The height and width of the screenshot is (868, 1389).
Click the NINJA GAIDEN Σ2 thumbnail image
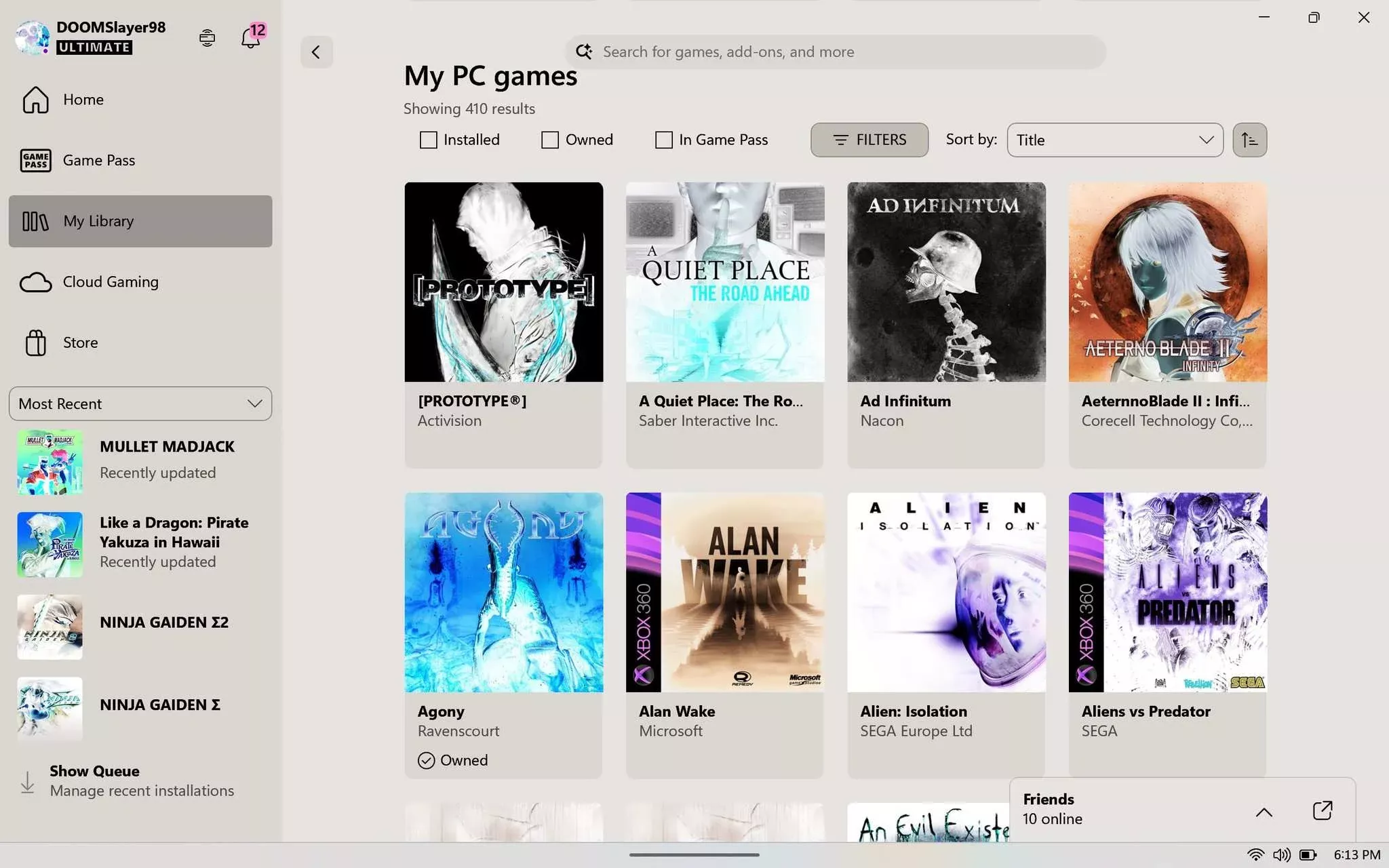50,627
